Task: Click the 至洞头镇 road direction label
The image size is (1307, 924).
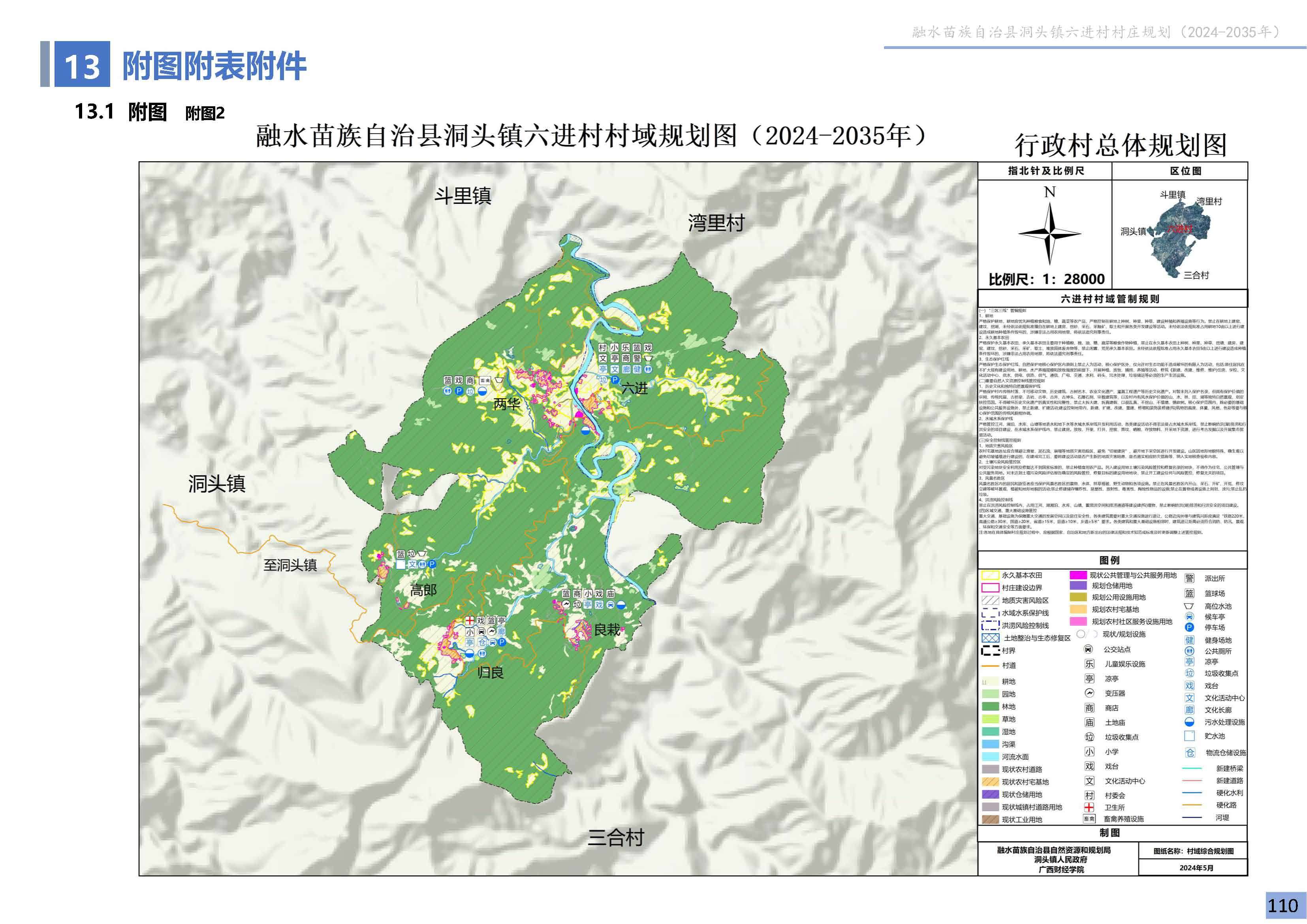Action: (290, 565)
